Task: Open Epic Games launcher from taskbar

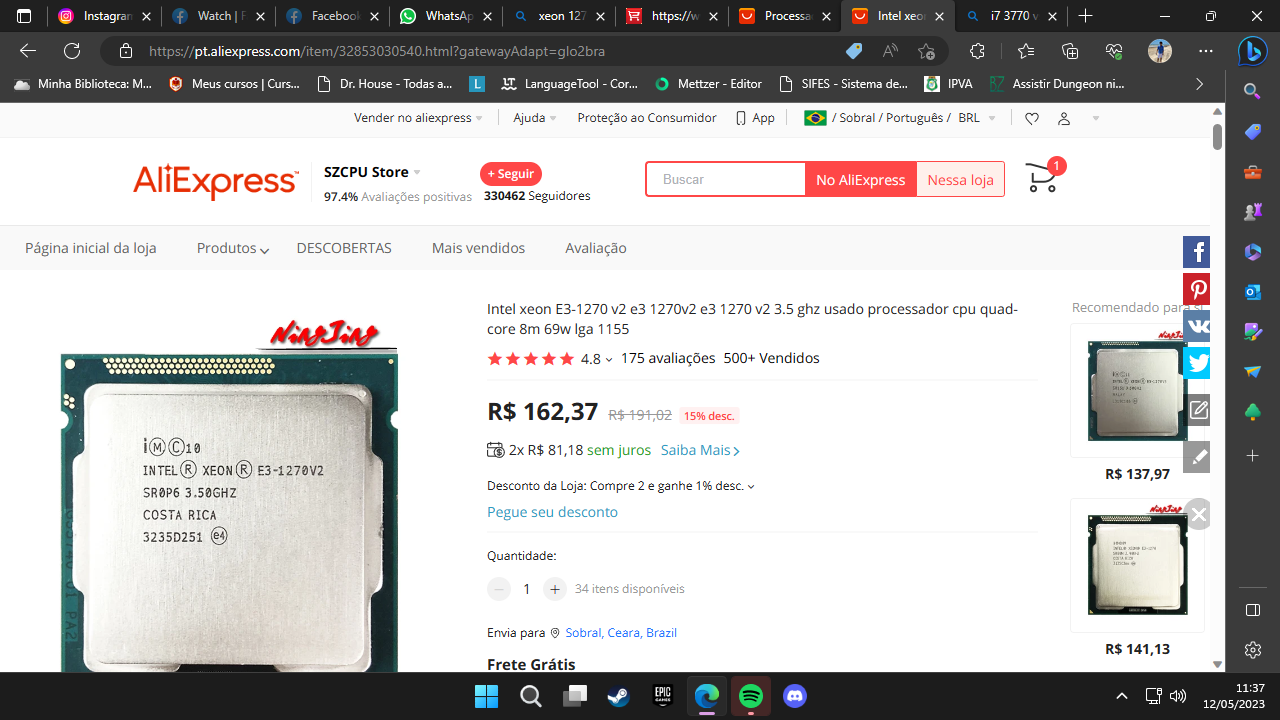Action: 663,696
